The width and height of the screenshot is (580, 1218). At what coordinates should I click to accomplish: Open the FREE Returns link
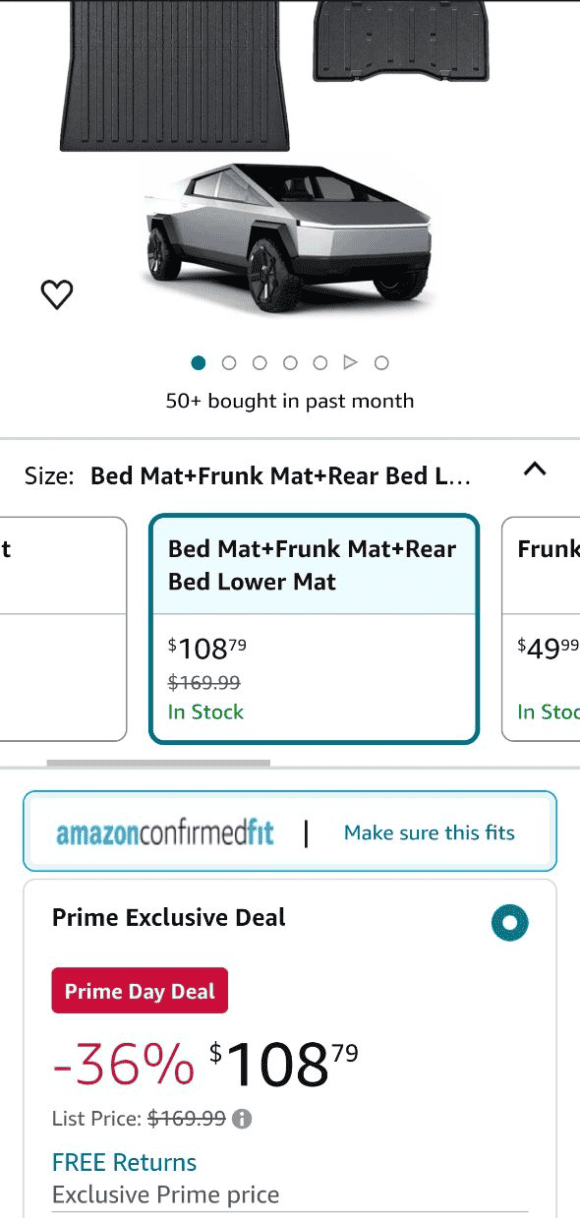(x=124, y=1163)
